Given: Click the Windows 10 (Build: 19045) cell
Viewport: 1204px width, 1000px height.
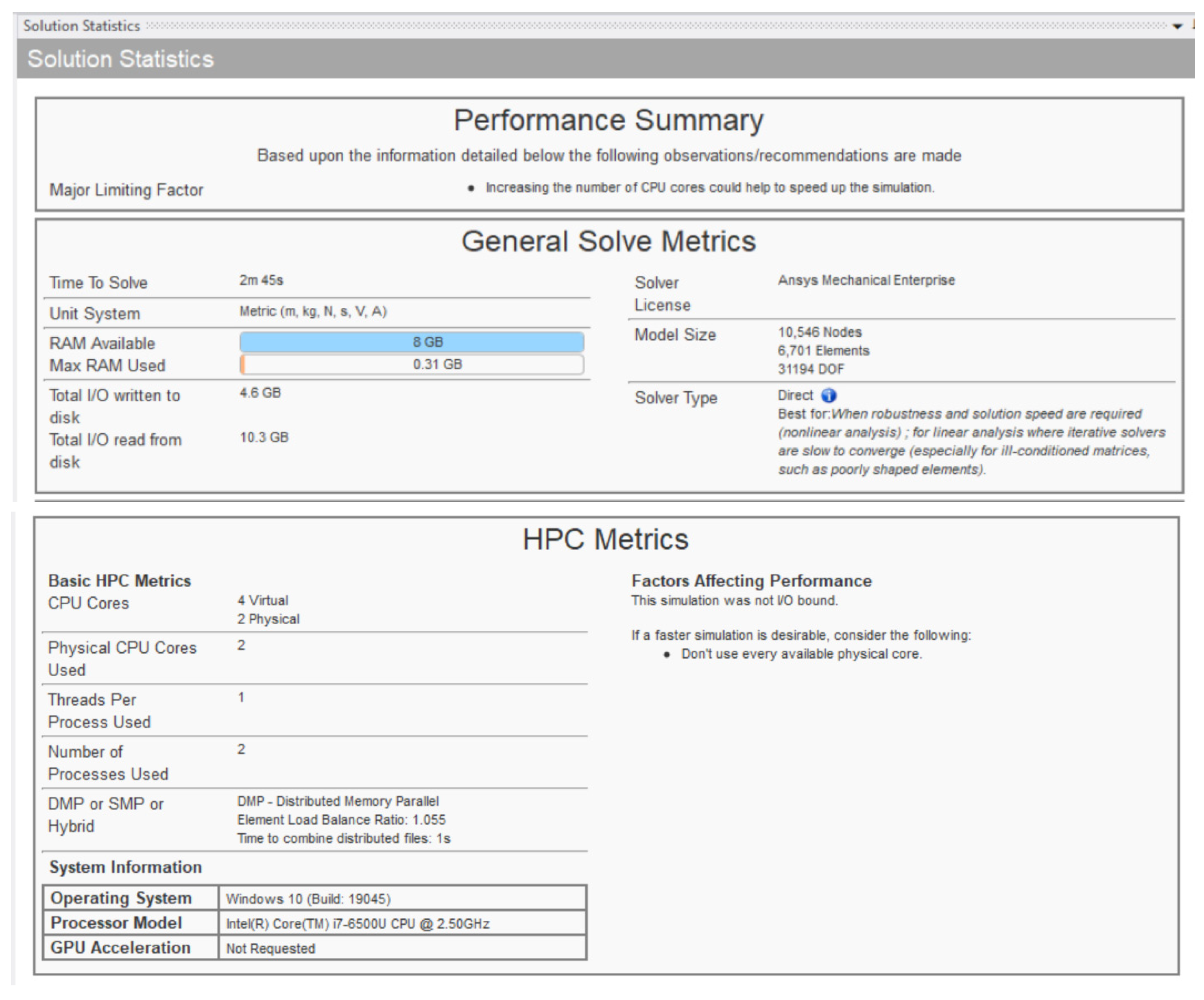Looking at the screenshot, I should point(308,899).
